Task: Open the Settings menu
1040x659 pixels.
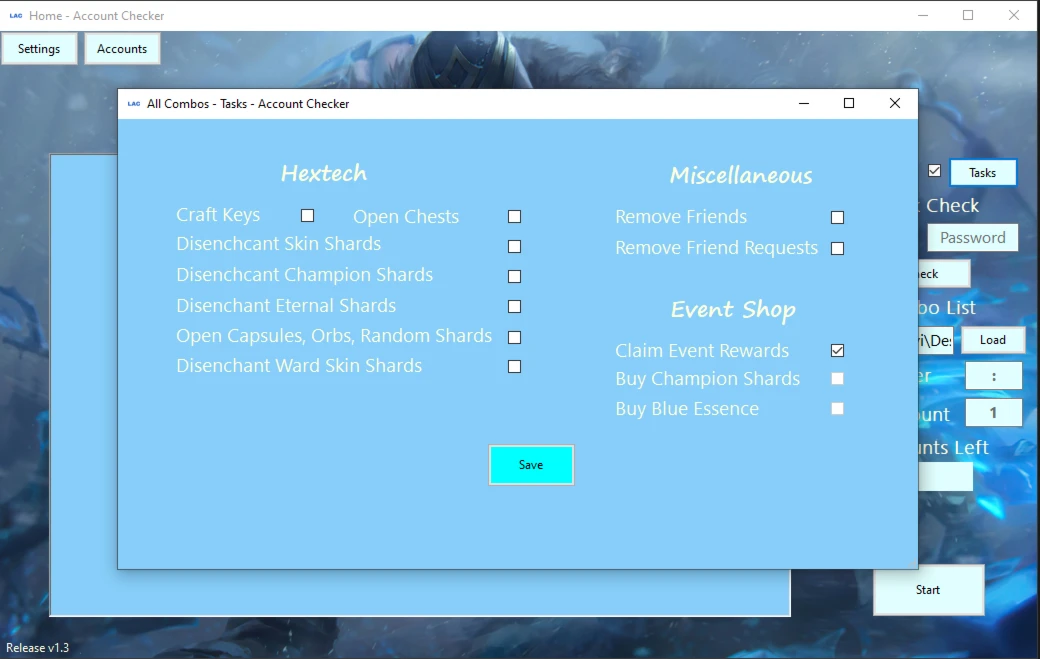Action: (39, 49)
